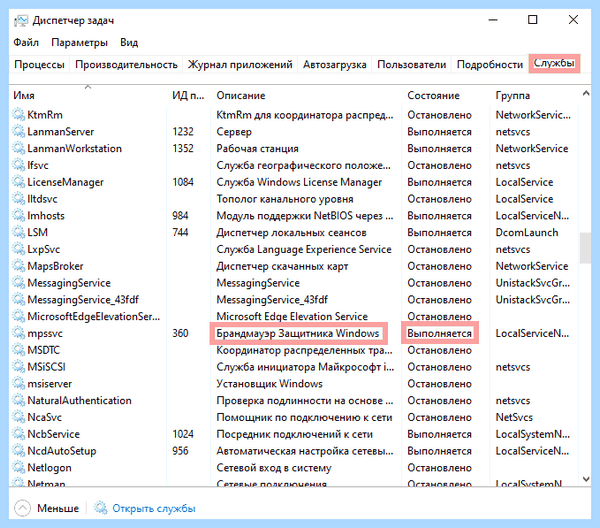Click the Открыть службы link
The height and width of the screenshot is (528, 600).
pyautogui.click(x=154, y=508)
